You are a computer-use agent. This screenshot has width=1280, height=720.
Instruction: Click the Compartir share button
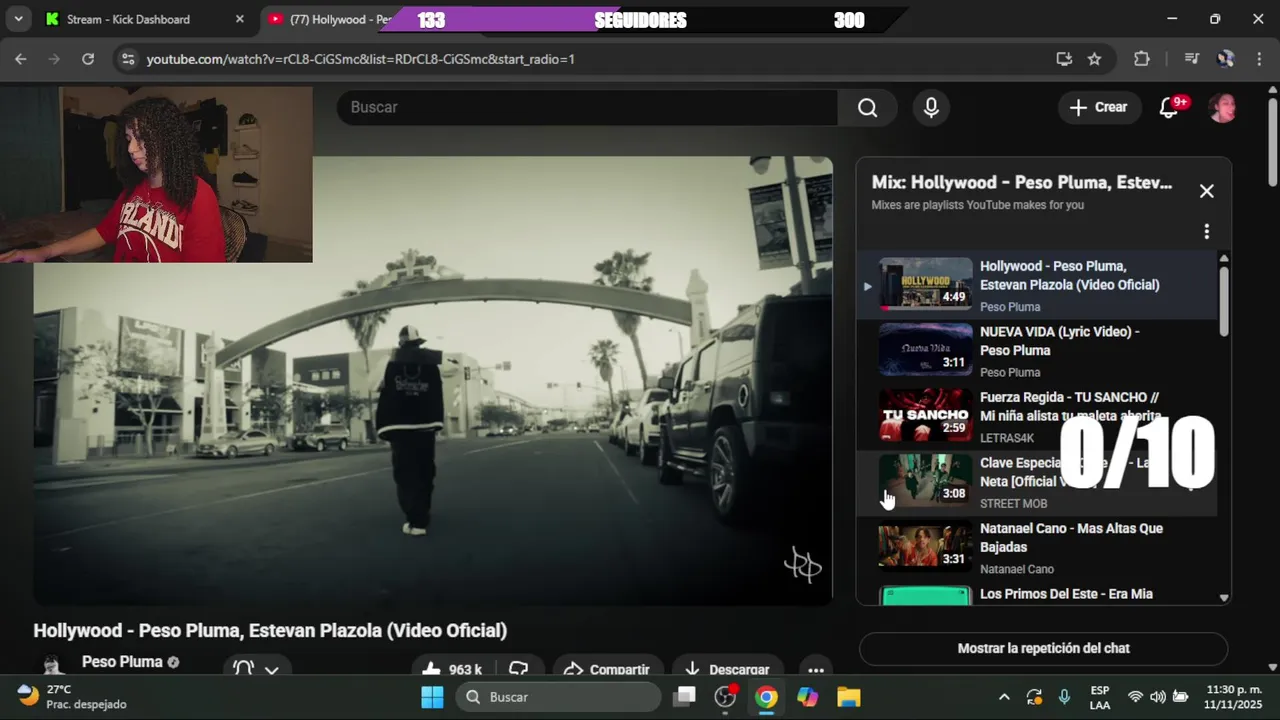pos(607,669)
